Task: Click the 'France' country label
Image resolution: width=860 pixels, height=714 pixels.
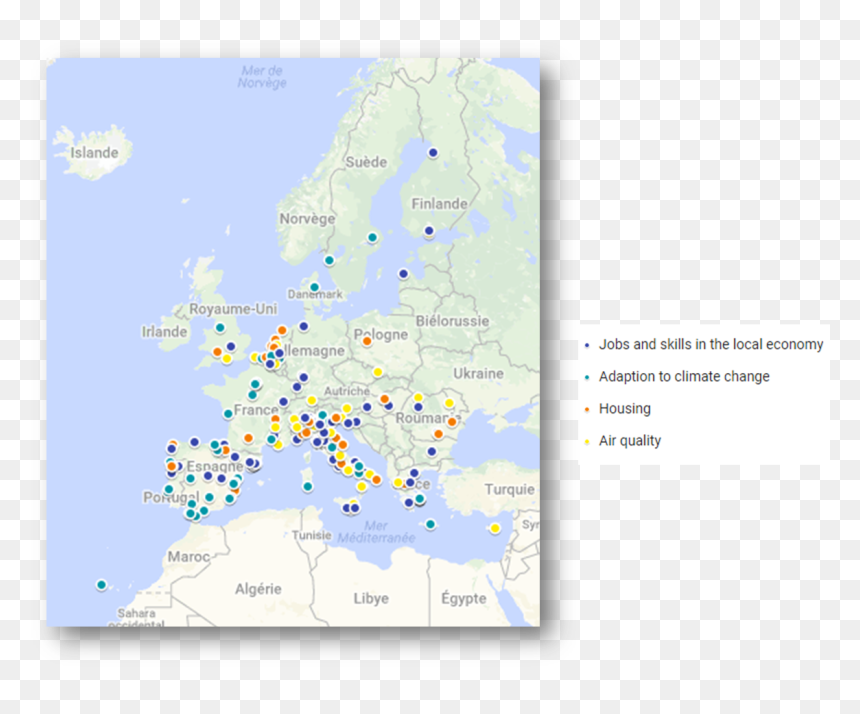Action: point(256,410)
